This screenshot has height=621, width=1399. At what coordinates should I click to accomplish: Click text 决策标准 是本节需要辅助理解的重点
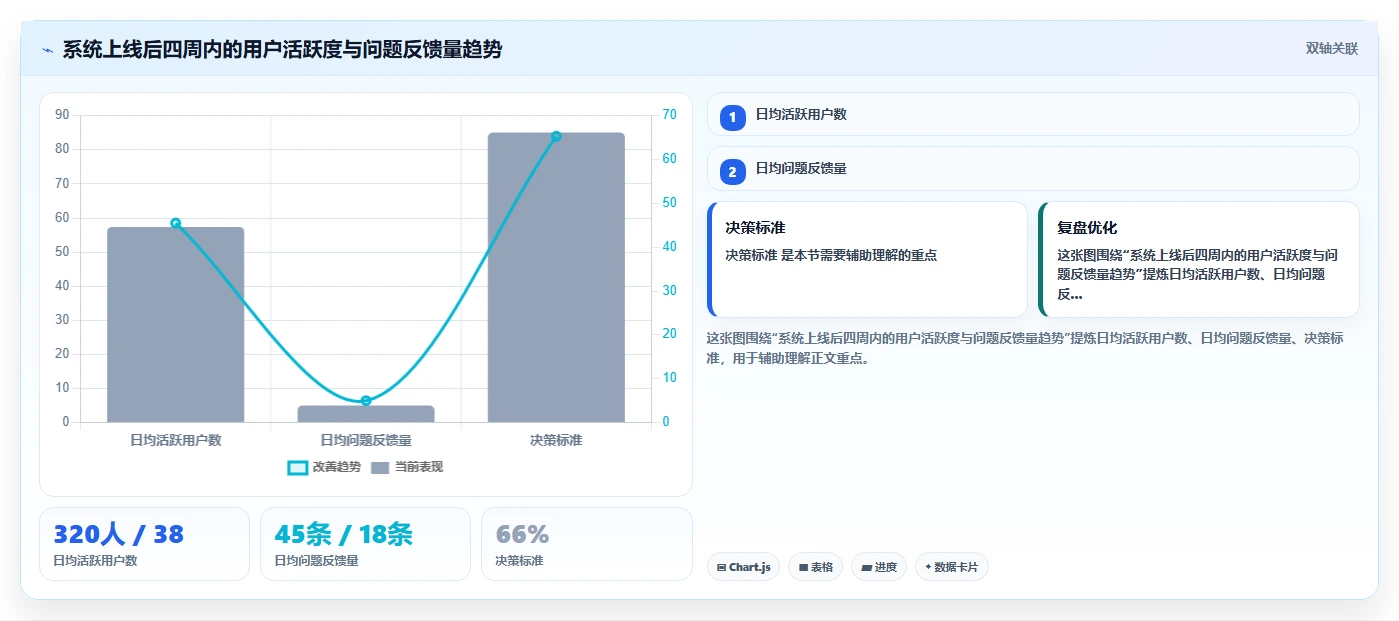(831, 255)
